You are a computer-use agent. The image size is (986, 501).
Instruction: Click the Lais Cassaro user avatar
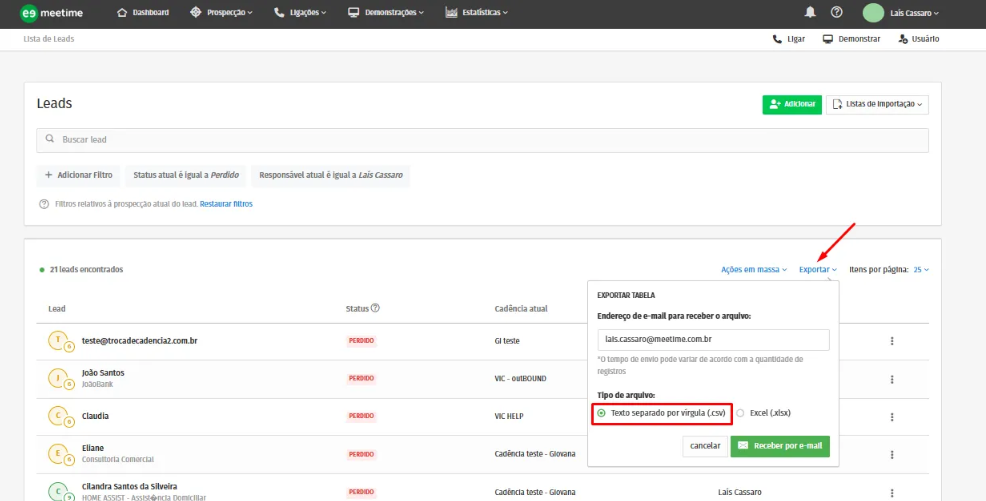873,13
